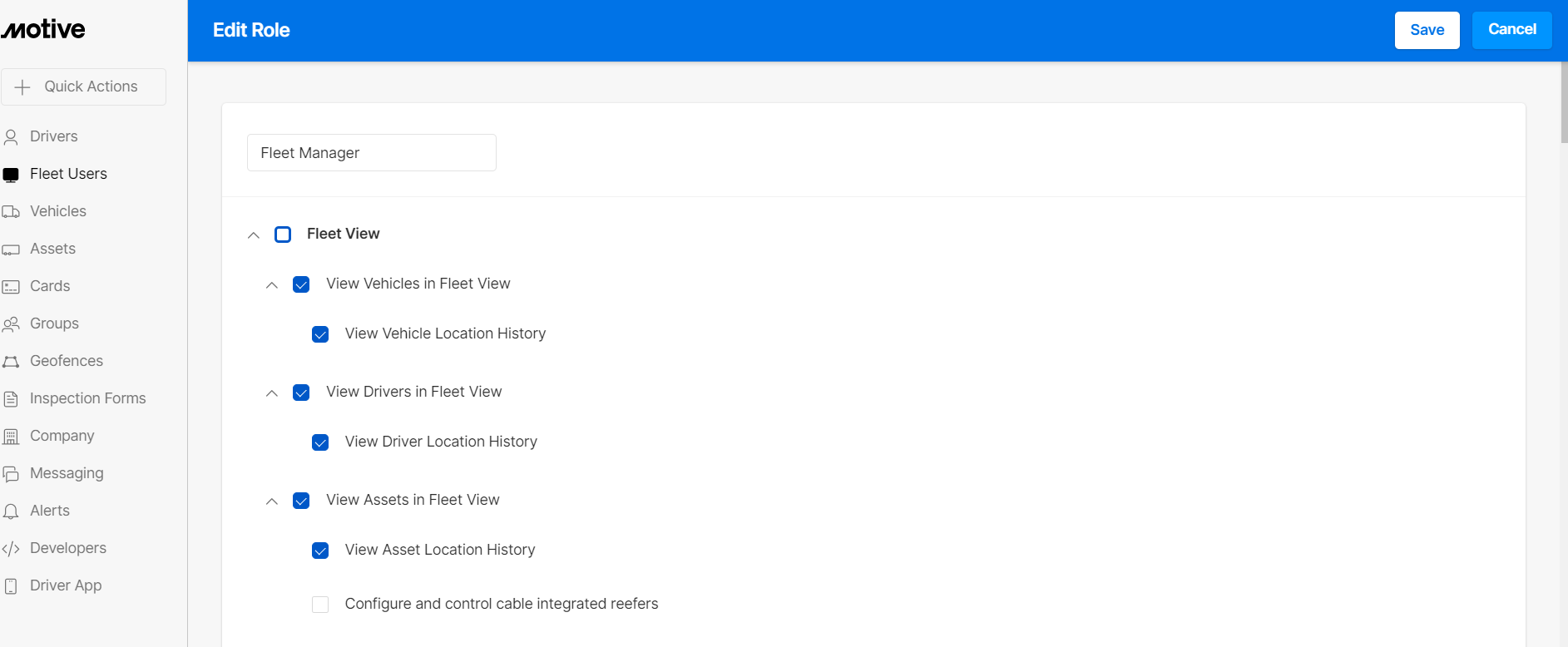Click the Fleet Users monitor icon
Viewport: 1568px width, 647px height.
(x=11, y=175)
